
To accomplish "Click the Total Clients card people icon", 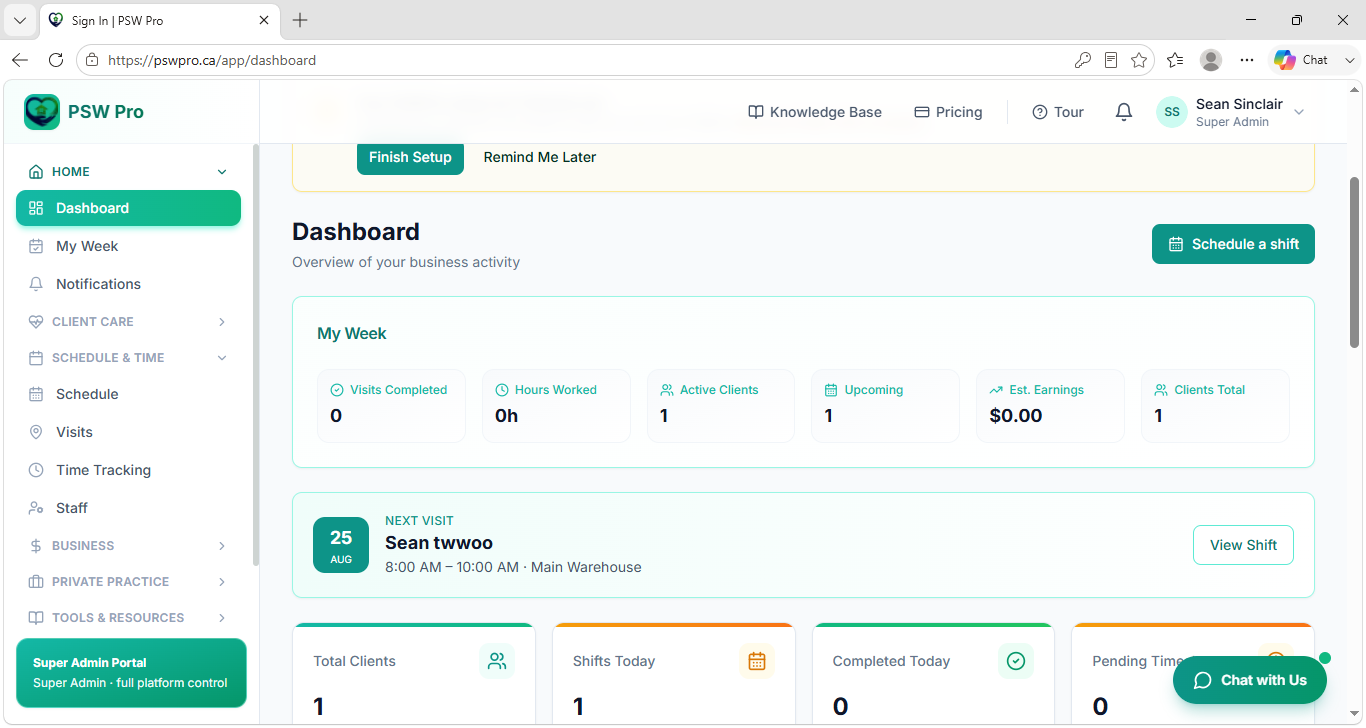I will tap(497, 661).
